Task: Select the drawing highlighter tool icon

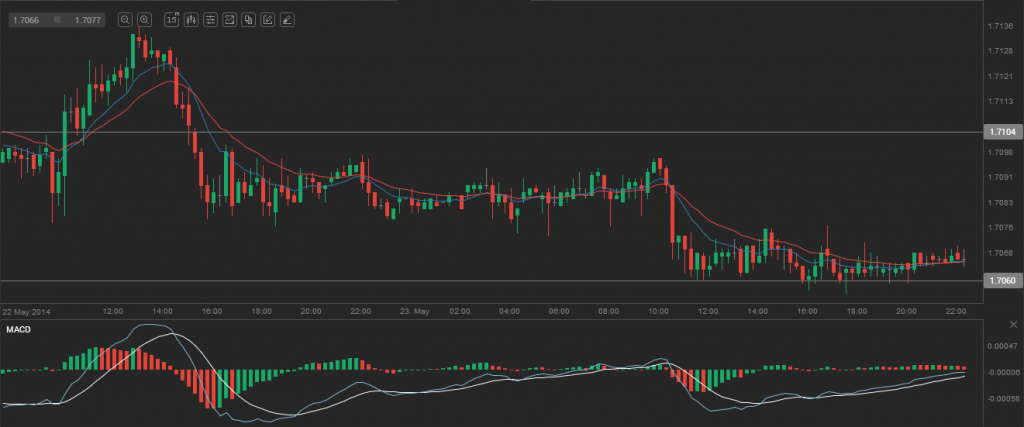Action: point(287,19)
